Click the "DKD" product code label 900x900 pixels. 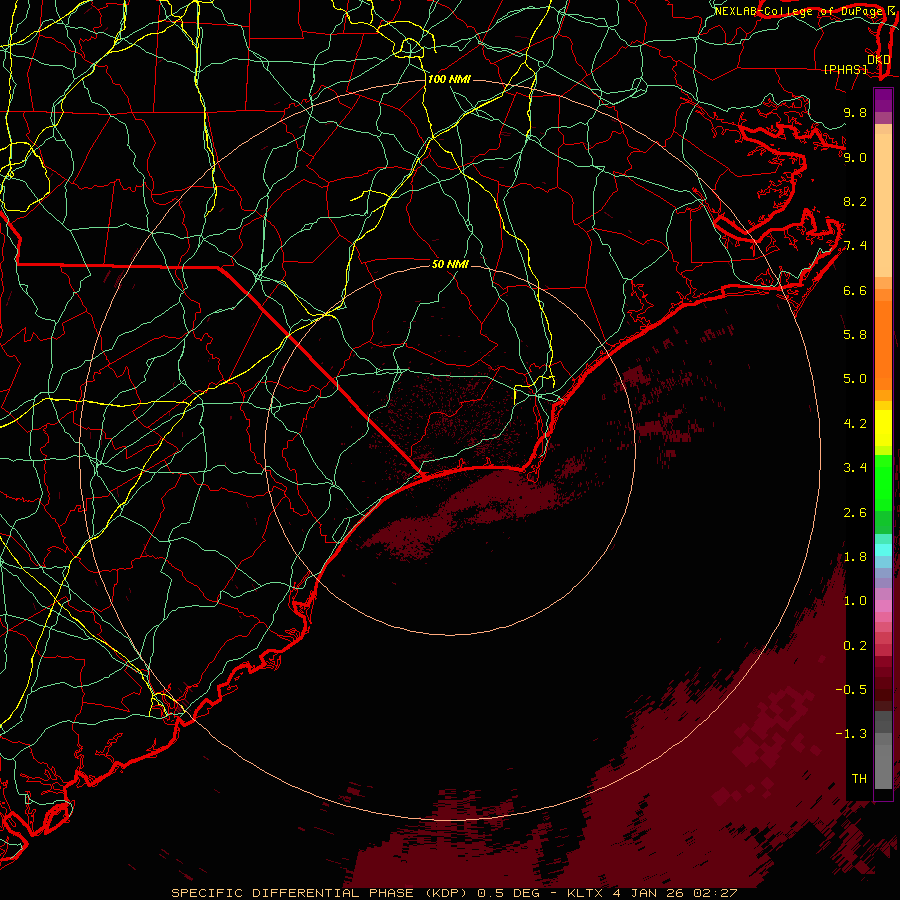pos(878,59)
